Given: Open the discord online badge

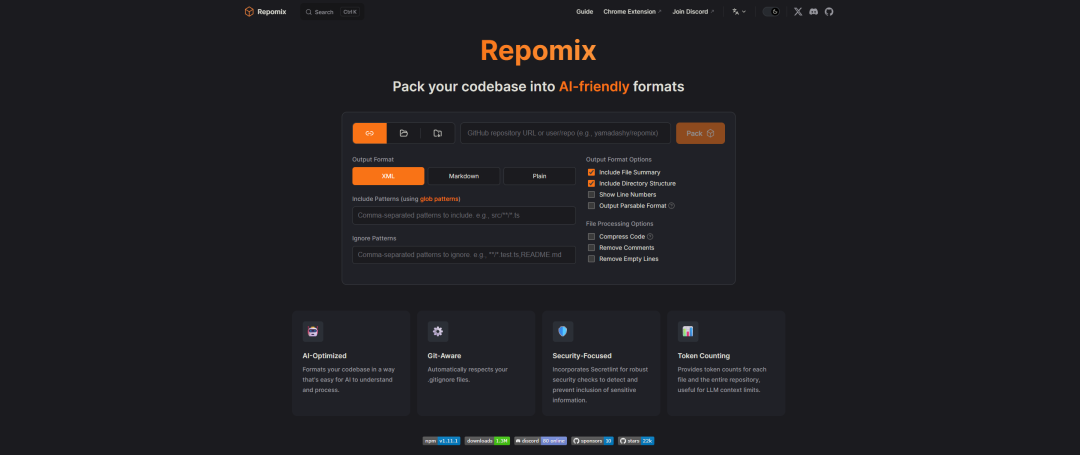Looking at the screenshot, I should 540,441.
